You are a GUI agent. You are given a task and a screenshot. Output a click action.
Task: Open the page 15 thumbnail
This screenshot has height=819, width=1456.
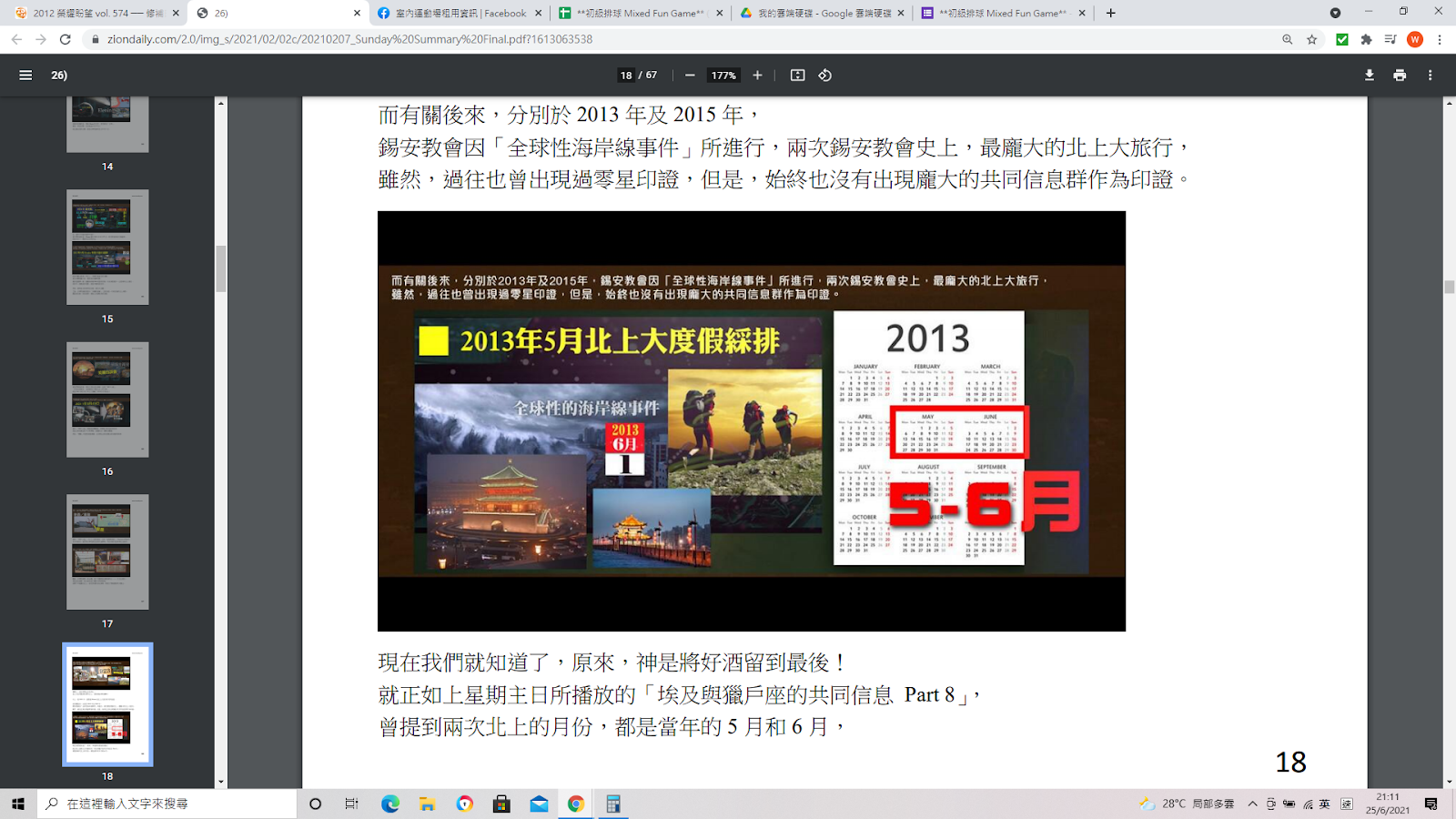point(107,247)
